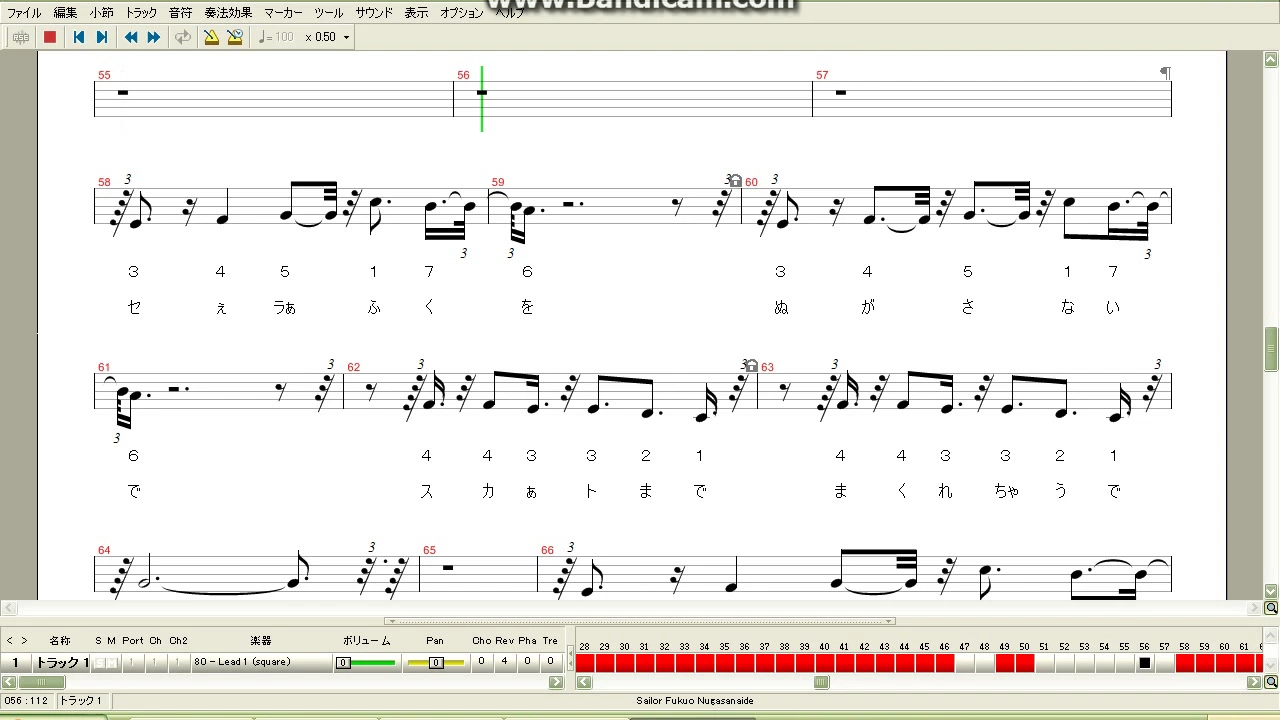The image size is (1280, 720).
Task: Click the locked repeat icon at measure 60
Action: 736,181
